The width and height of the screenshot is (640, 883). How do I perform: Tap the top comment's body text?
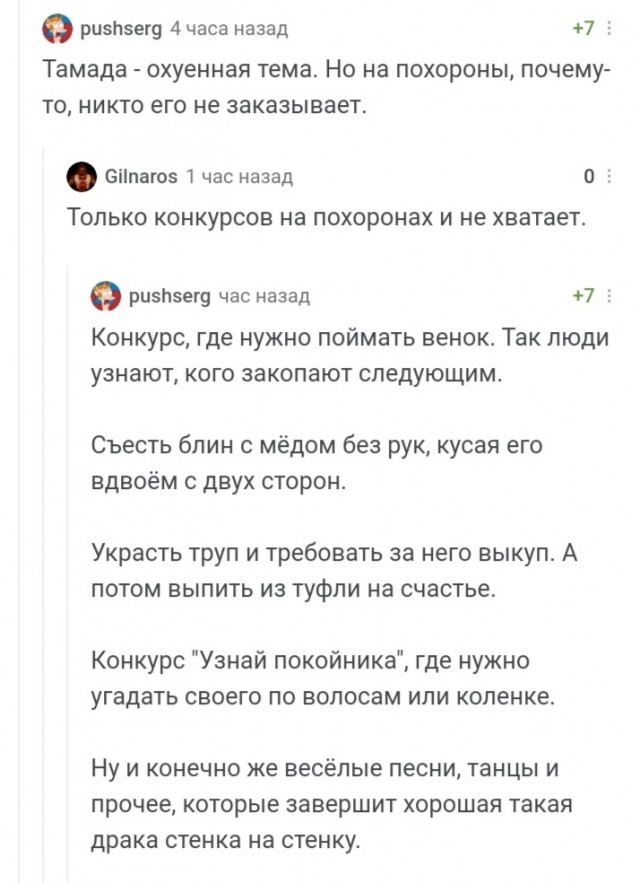tap(300, 85)
